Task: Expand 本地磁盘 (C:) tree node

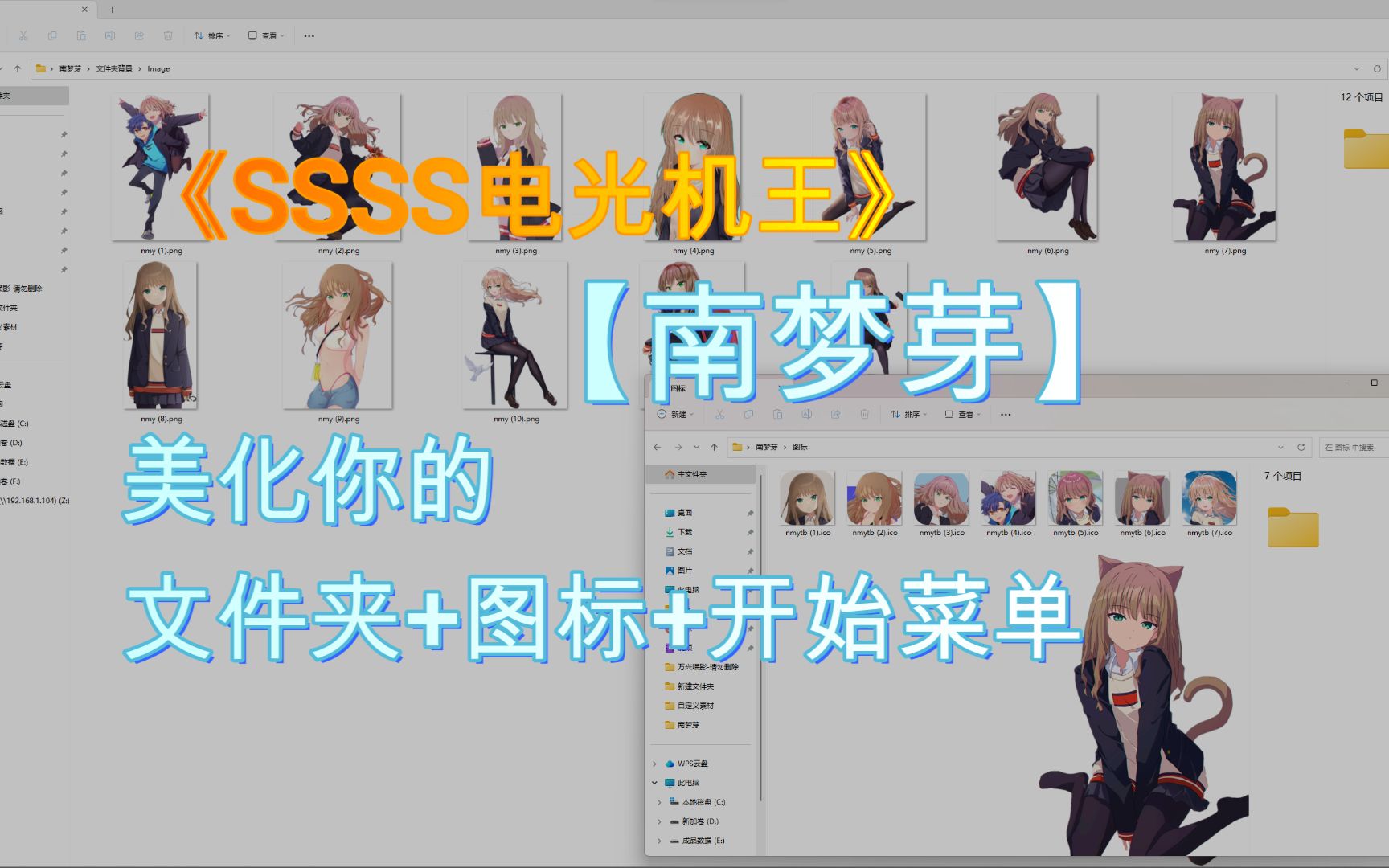Action: click(659, 802)
